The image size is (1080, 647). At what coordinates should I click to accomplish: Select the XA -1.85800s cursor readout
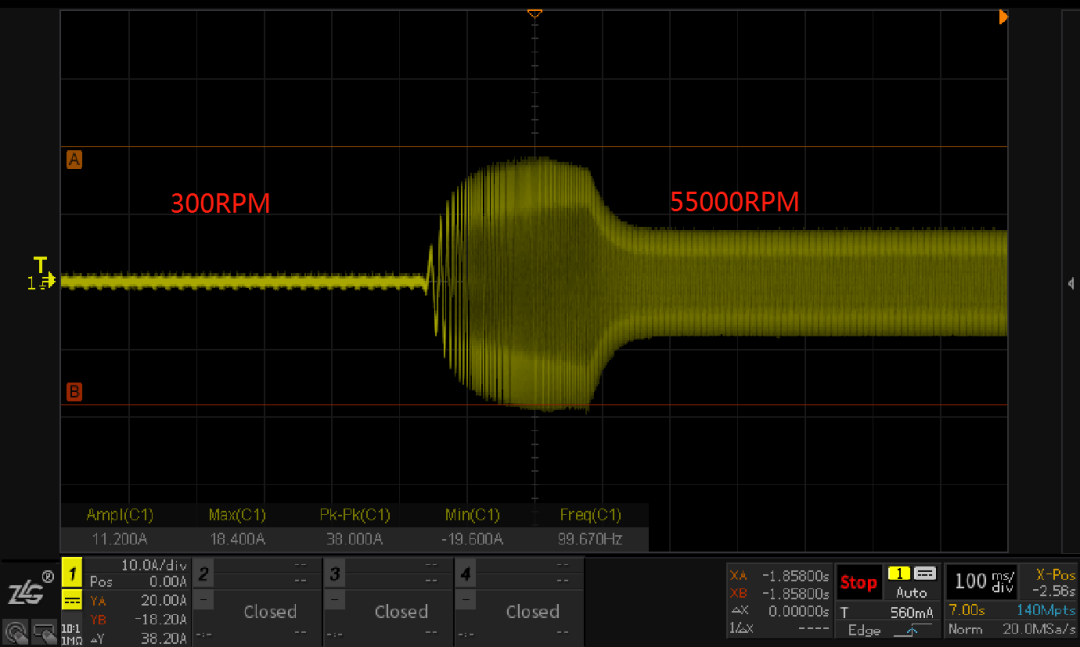click(x=779, y=575)
